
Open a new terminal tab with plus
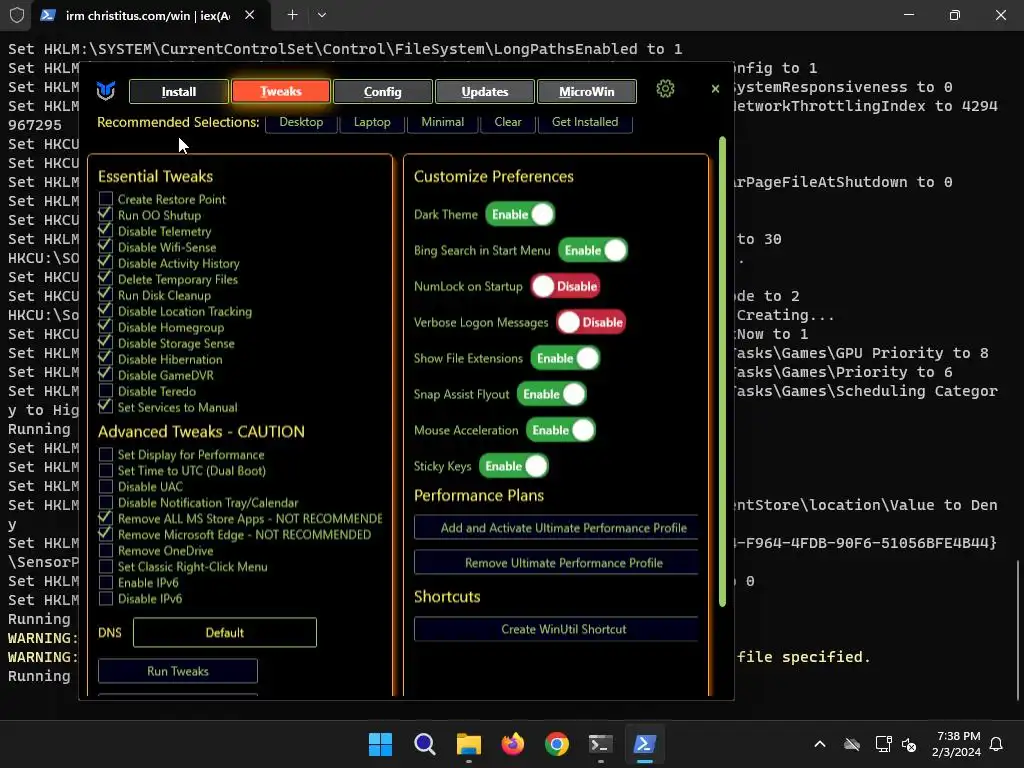293,15
